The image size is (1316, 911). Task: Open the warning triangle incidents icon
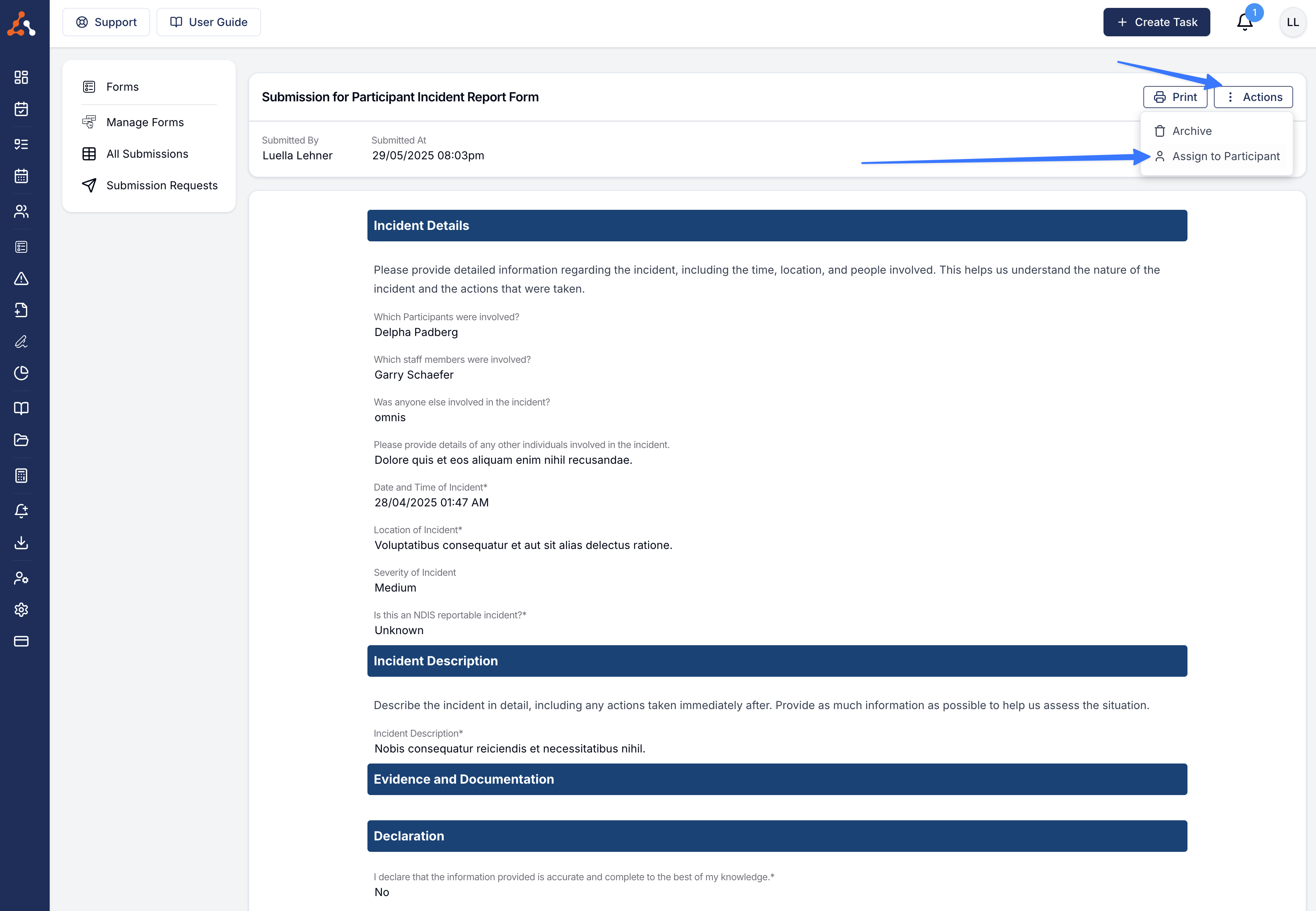[21, 278]
